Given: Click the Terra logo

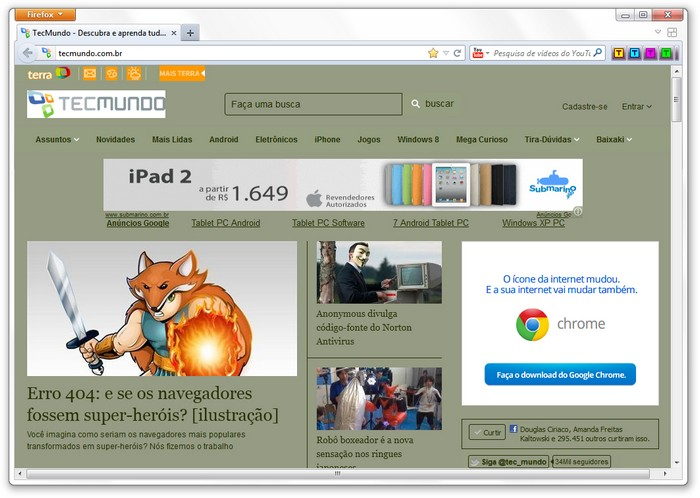Looking at the screenshot, I should (x=49, y=74).
